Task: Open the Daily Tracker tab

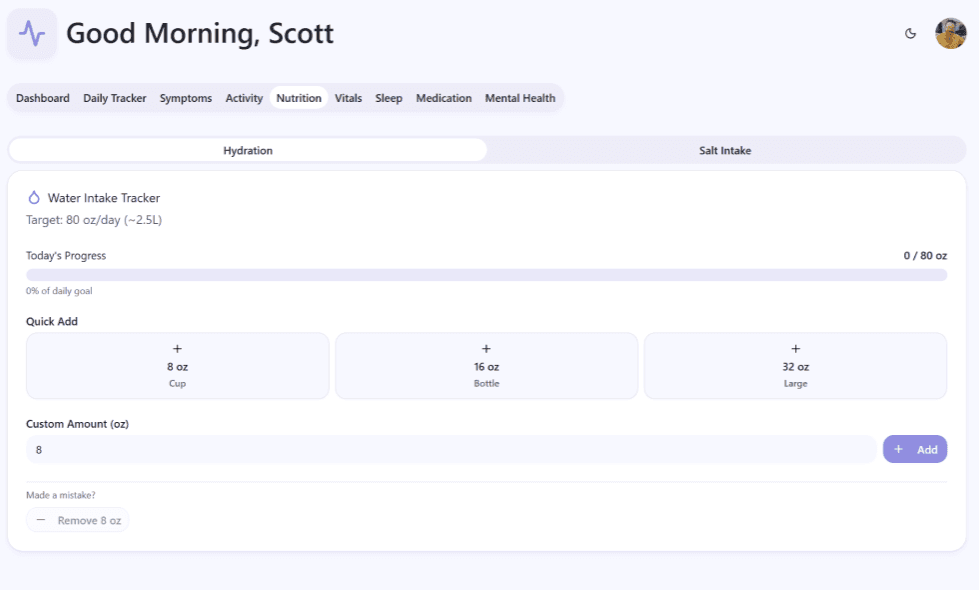Action: pyautogui.click(x=114, y=98)
